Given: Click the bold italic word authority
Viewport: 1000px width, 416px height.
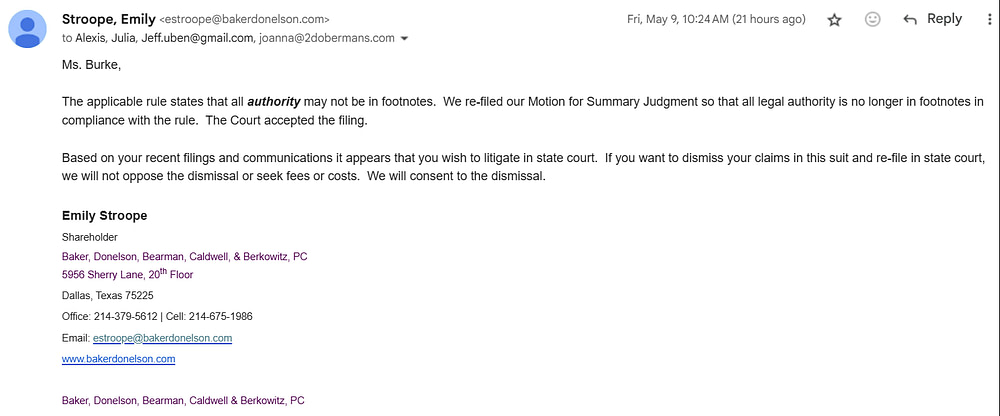Looking at the screenshot, I should click(274, 101).
